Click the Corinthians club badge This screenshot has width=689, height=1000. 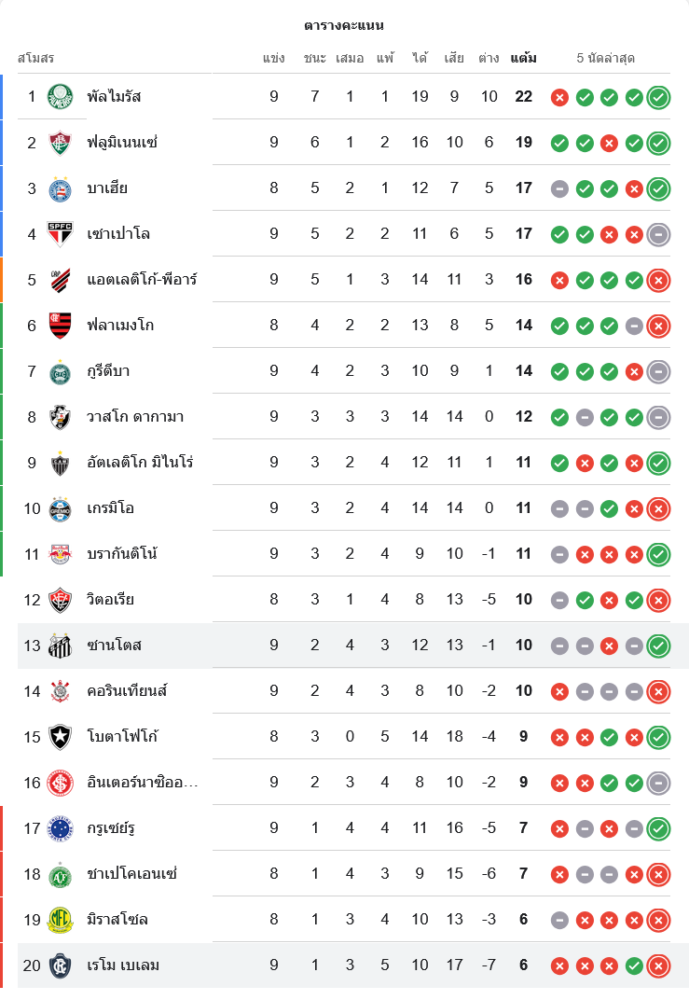pyautogui.click(x=60, y=692)
